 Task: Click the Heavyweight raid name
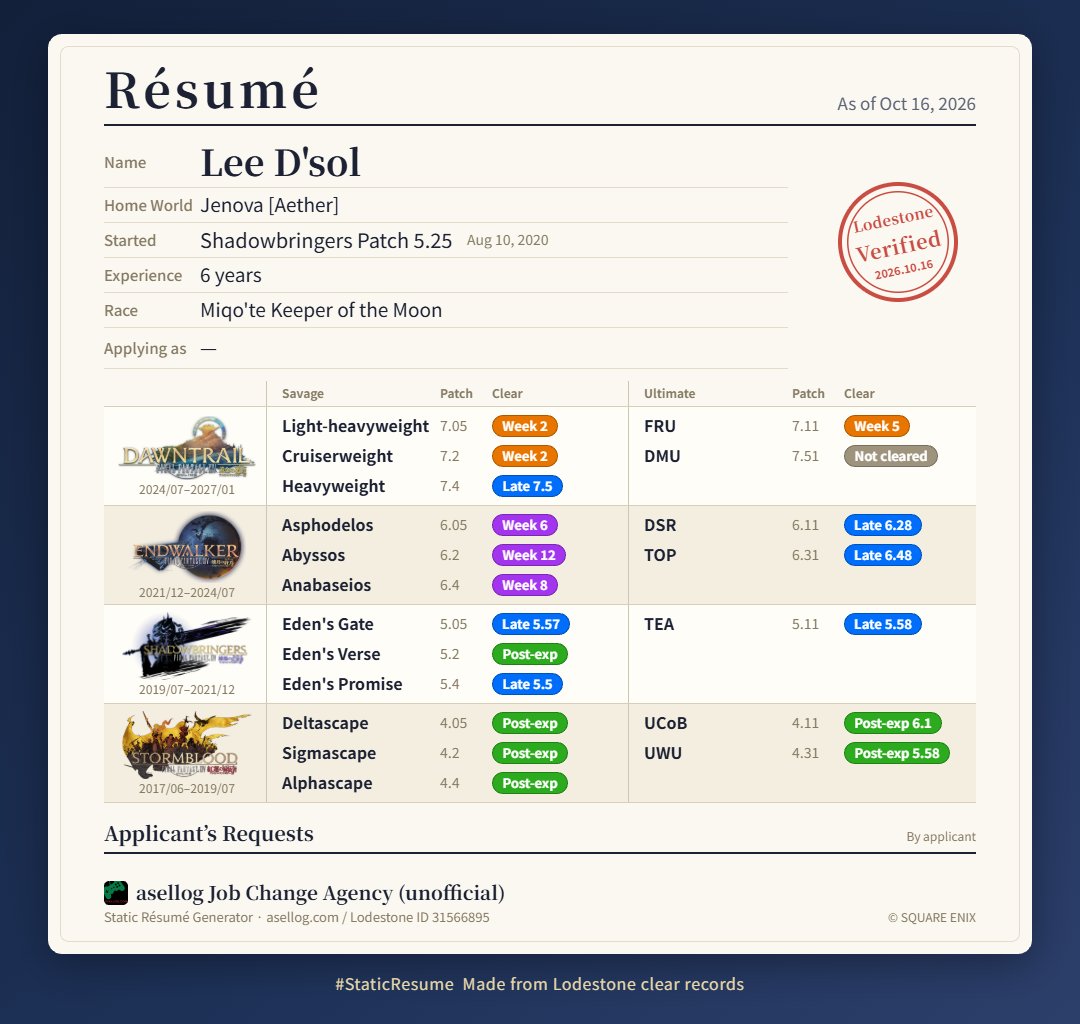coord(333,487)
